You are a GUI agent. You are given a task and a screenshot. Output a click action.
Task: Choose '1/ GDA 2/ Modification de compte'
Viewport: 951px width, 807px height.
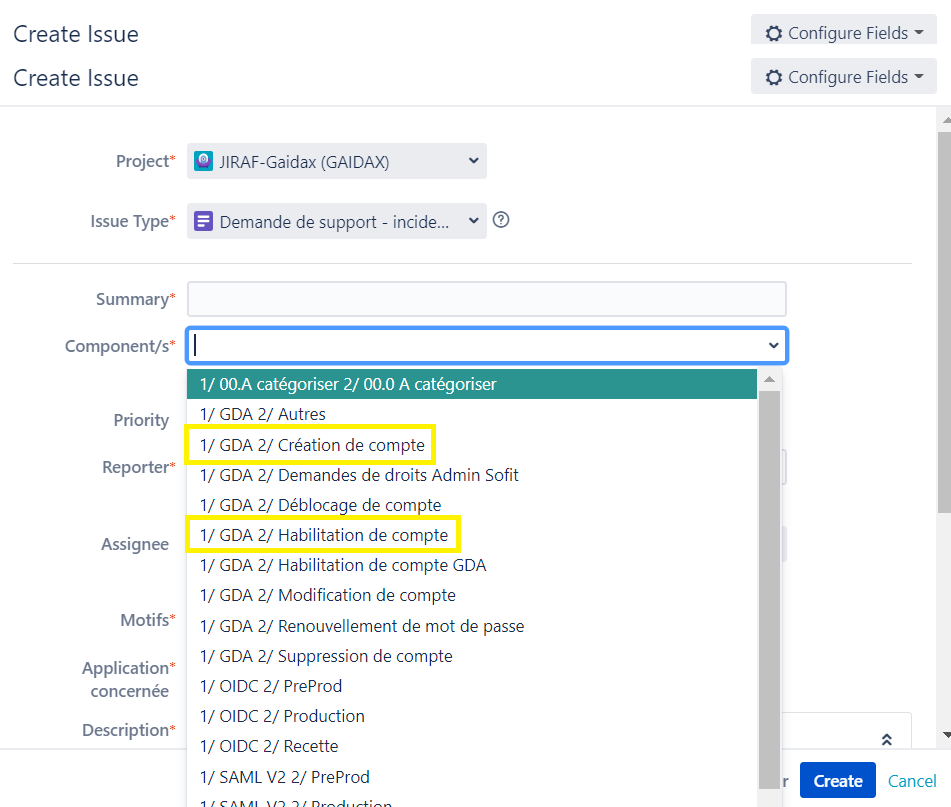tap(472, 595)
